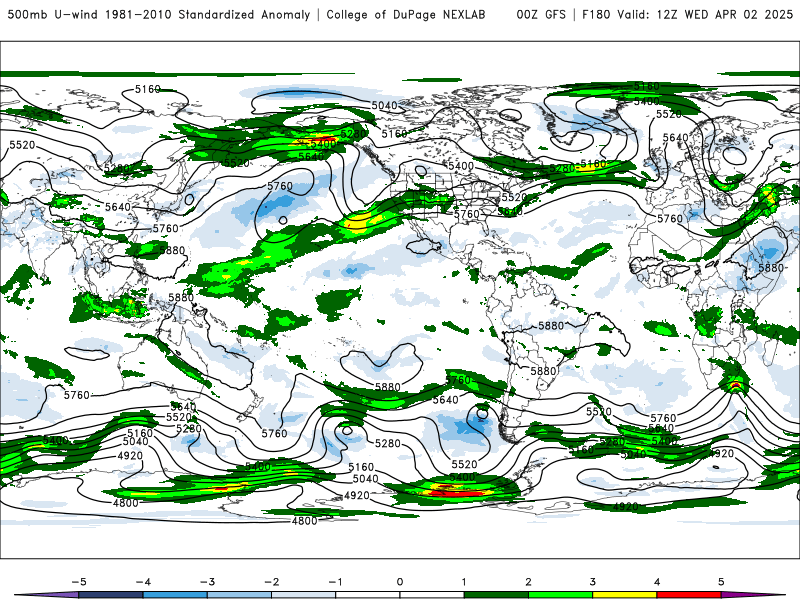Click the "5180" contour label
The height and width of the screenshot is (600, 800).
point(593,164)
